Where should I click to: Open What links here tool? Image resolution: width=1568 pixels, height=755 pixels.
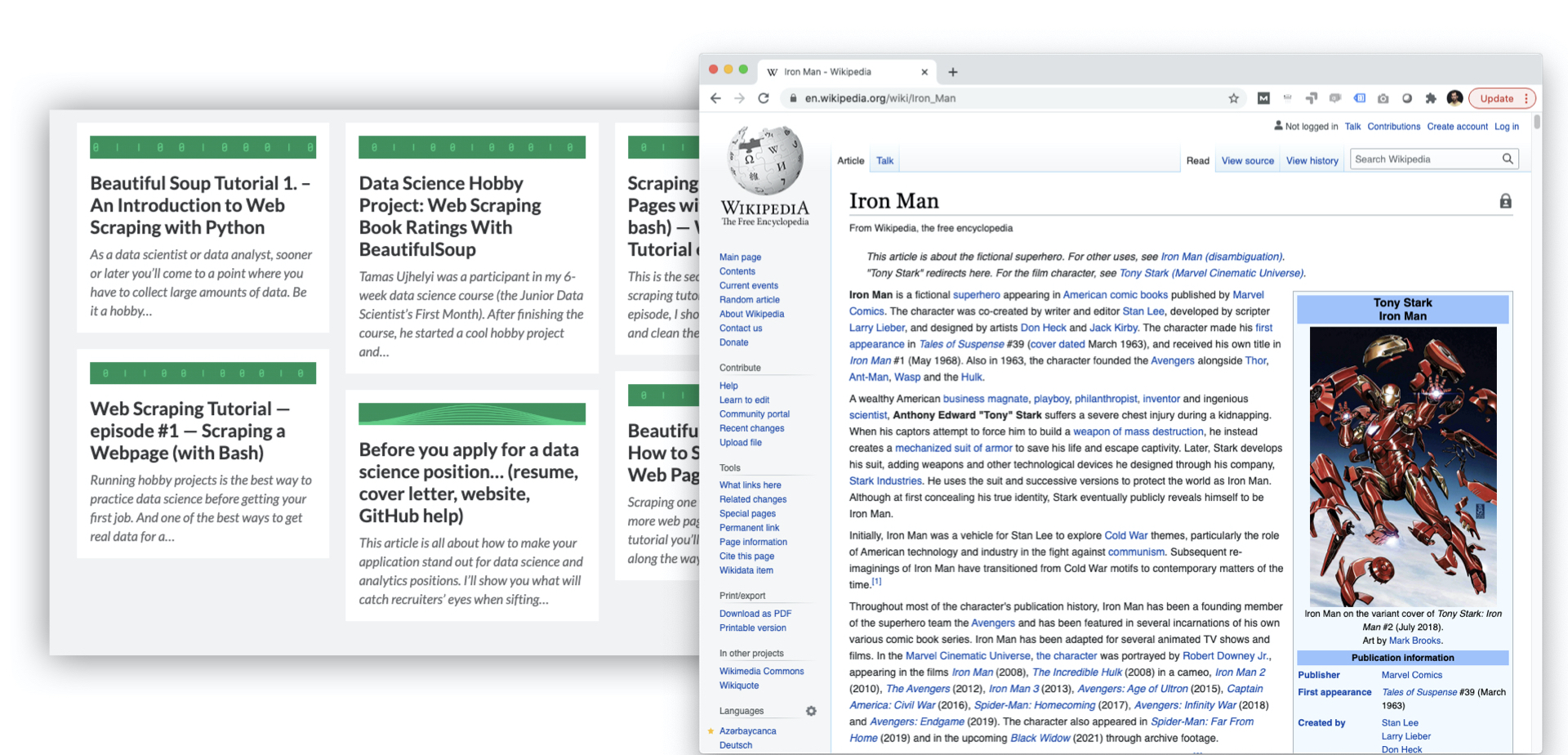click(x=750, y=485)
